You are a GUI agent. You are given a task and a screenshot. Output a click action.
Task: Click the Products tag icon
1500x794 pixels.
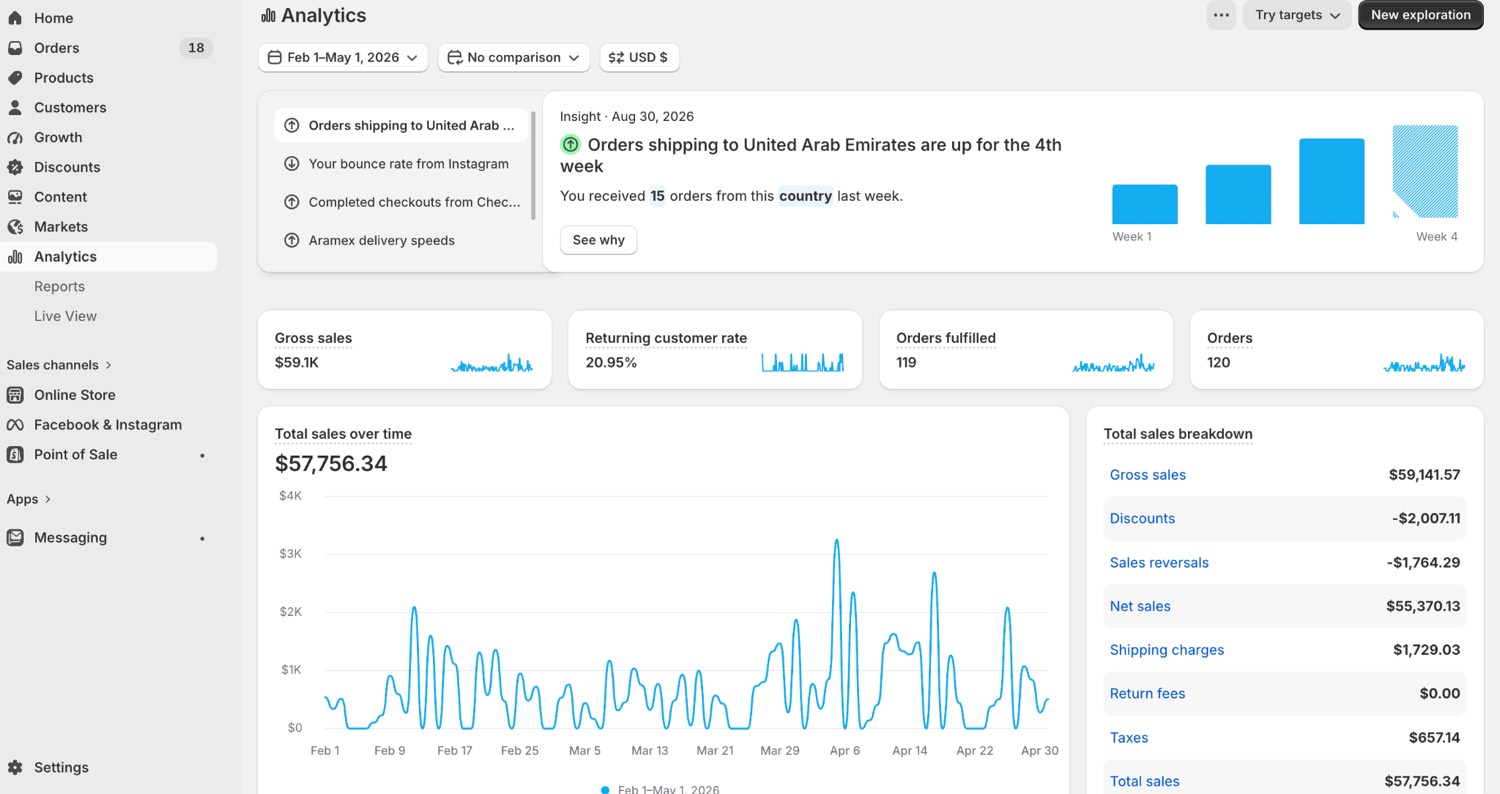coord(15,78)
